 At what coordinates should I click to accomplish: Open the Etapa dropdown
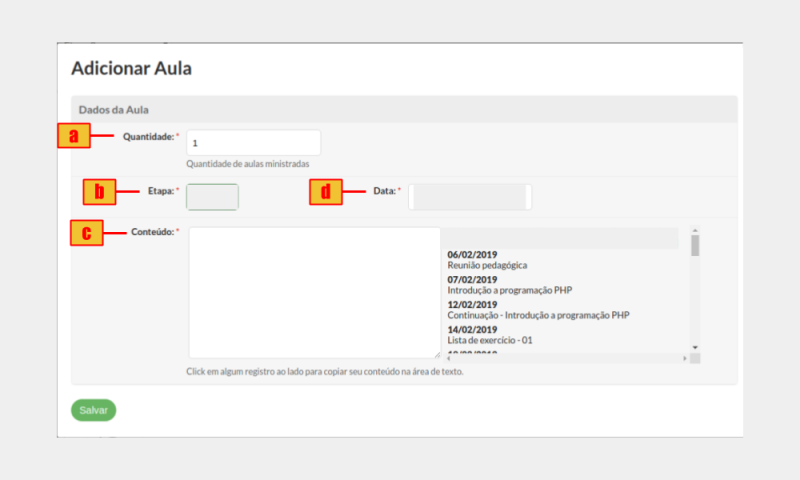(x=212, y=197)
